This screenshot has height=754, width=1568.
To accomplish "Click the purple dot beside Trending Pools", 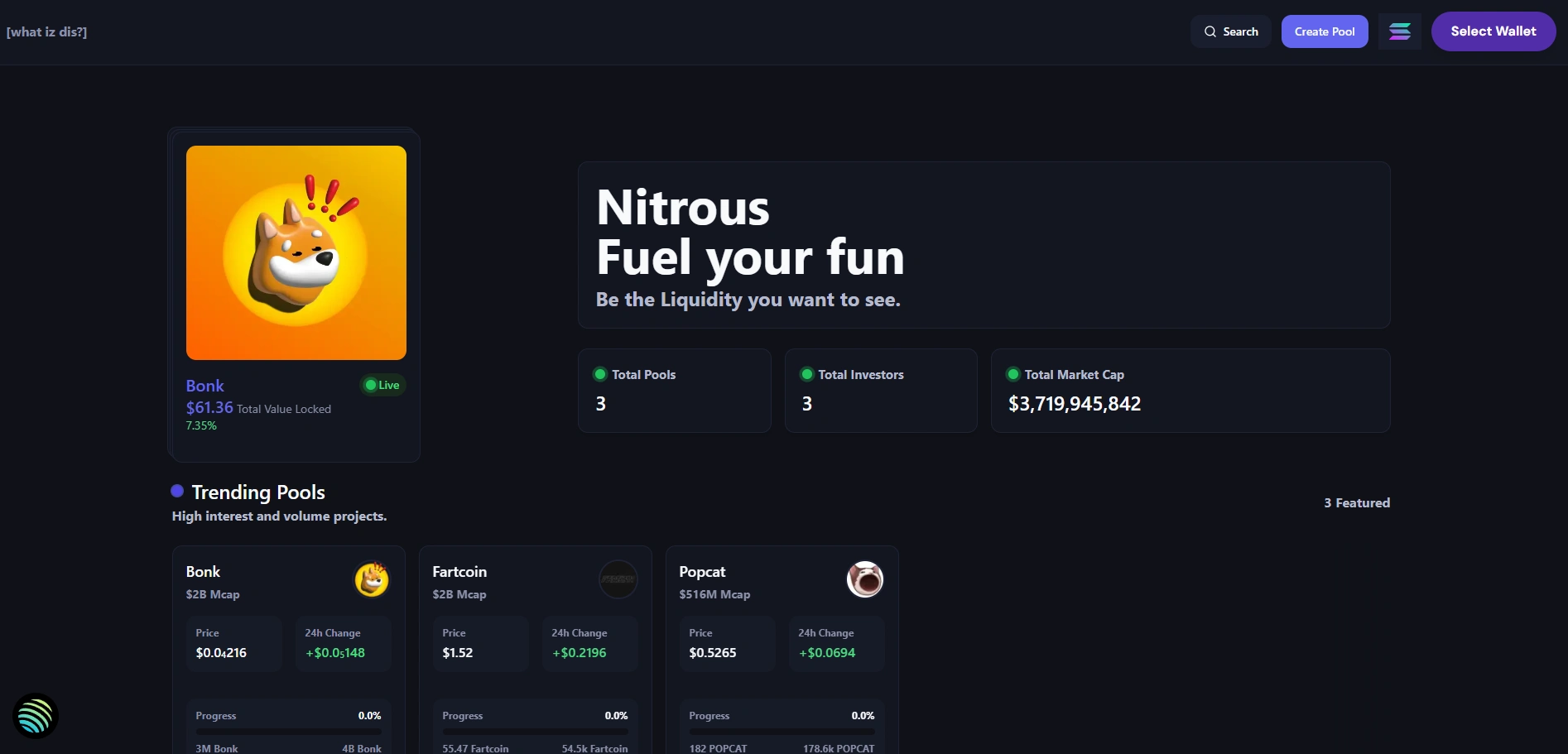I will coord(177,491).
